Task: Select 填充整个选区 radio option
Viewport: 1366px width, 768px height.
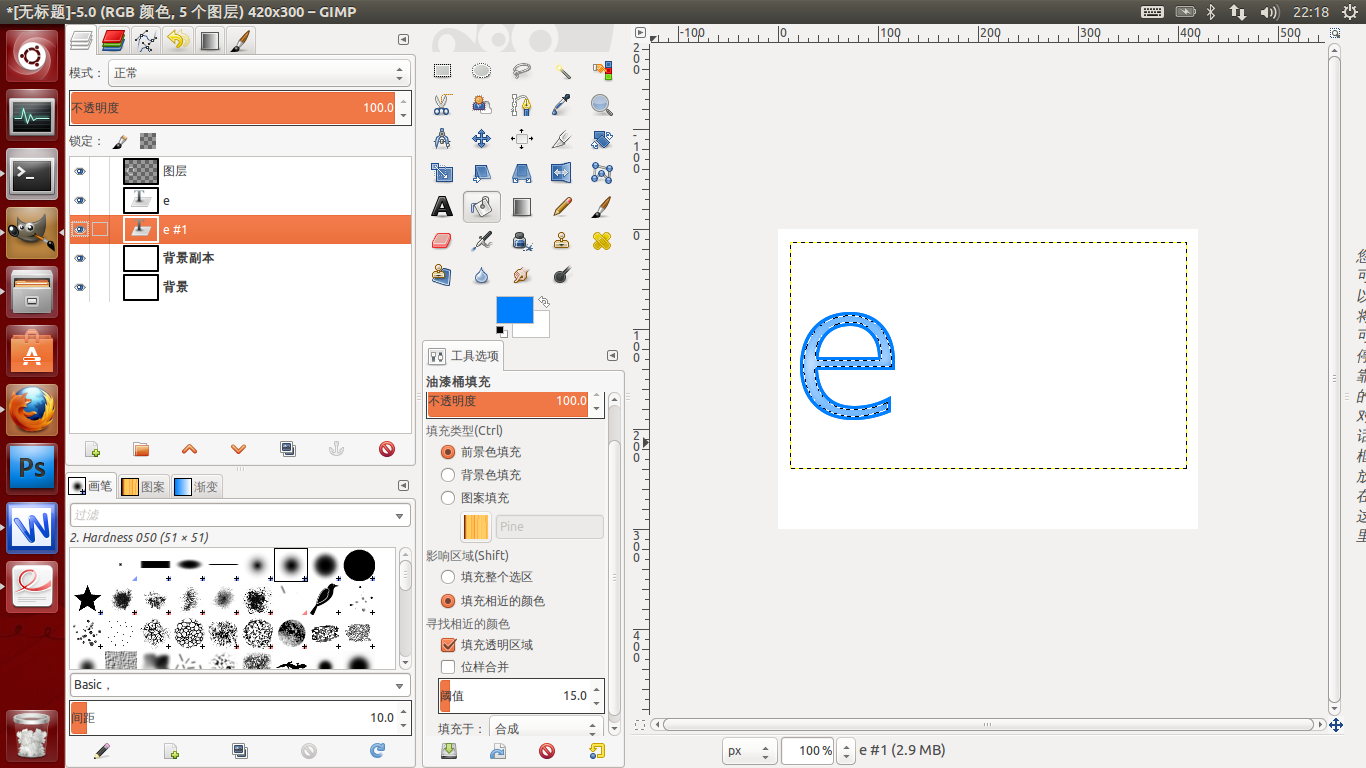Action: point(448,577)
